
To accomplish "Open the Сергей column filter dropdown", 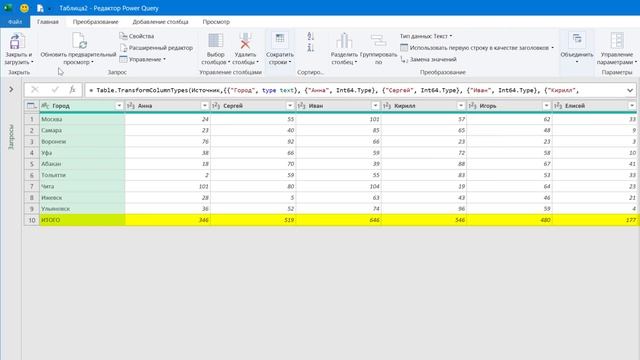I will 290,106.
